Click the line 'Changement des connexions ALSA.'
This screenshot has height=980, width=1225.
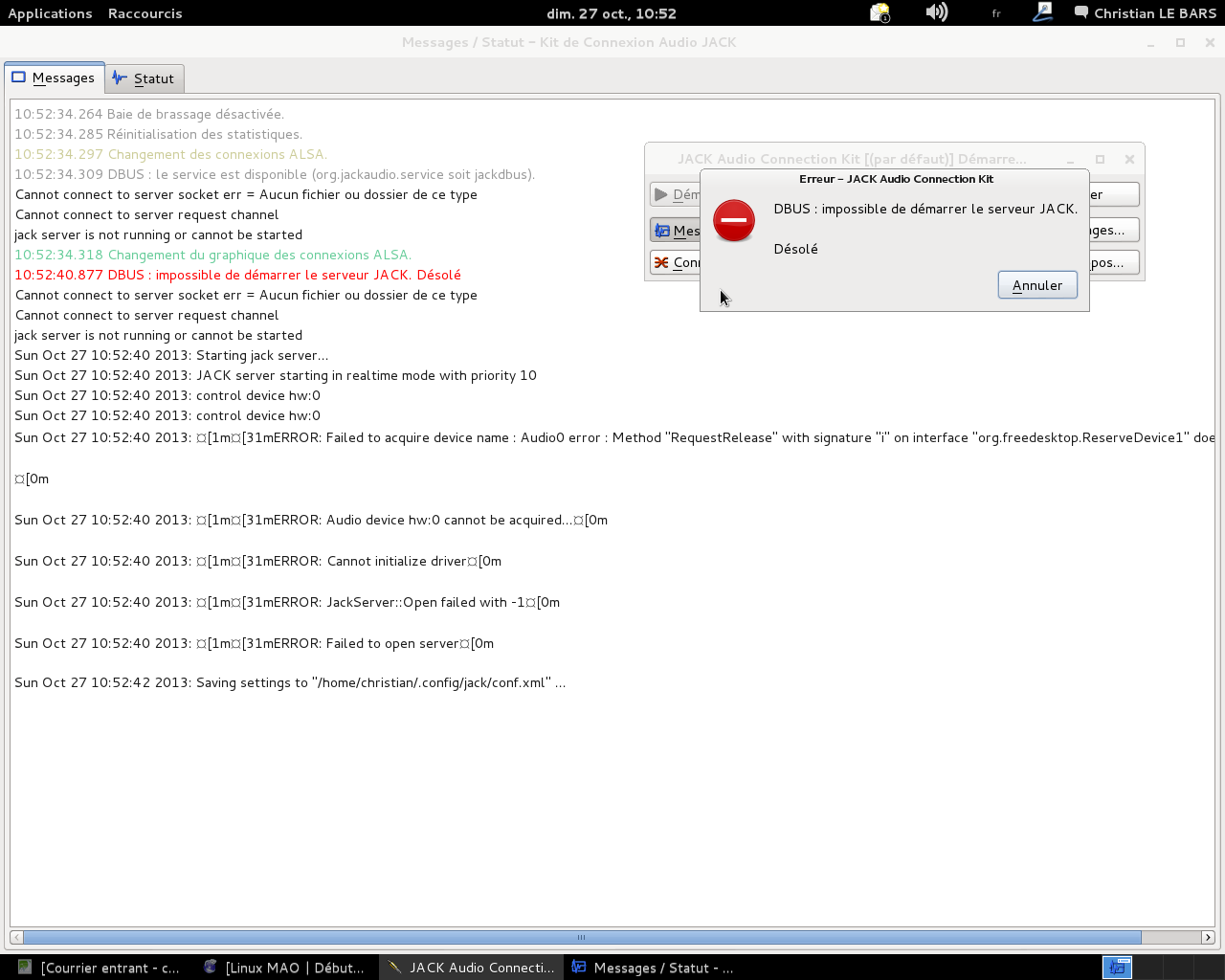[170, 154]
